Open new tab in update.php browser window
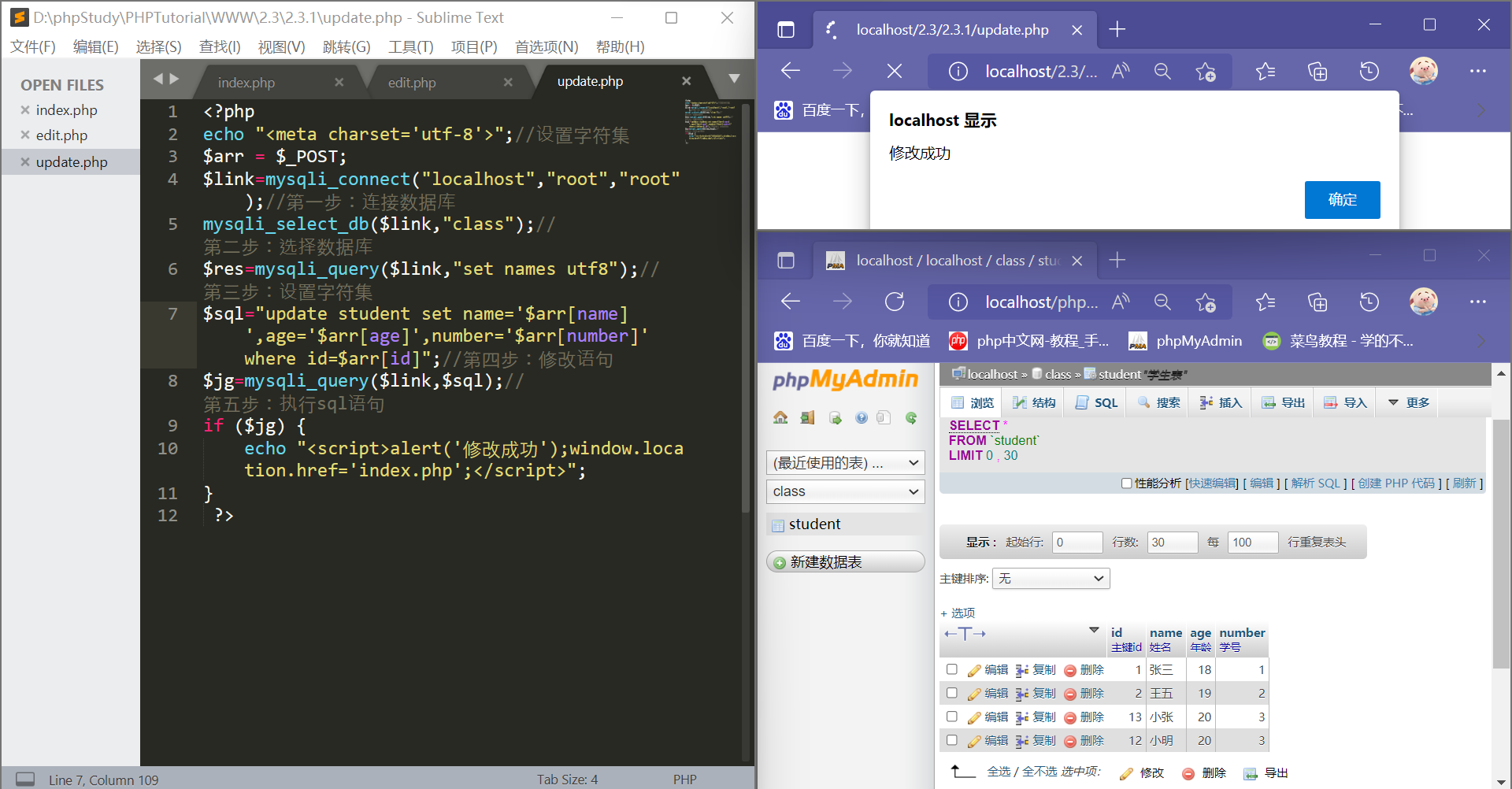 [x=1117, y=30]
